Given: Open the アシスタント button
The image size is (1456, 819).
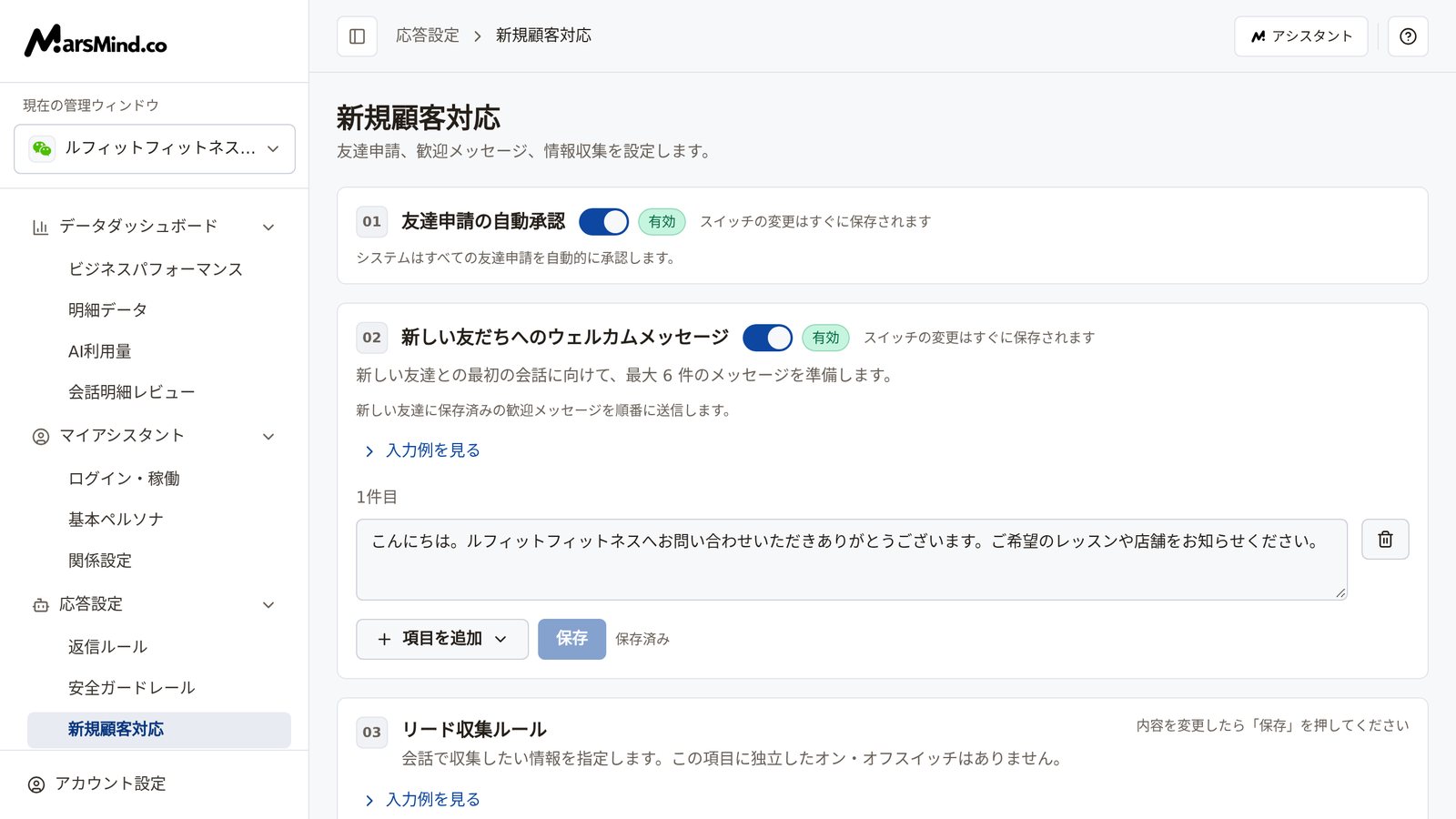Looking at the screenshot, I should [1301, 36].
